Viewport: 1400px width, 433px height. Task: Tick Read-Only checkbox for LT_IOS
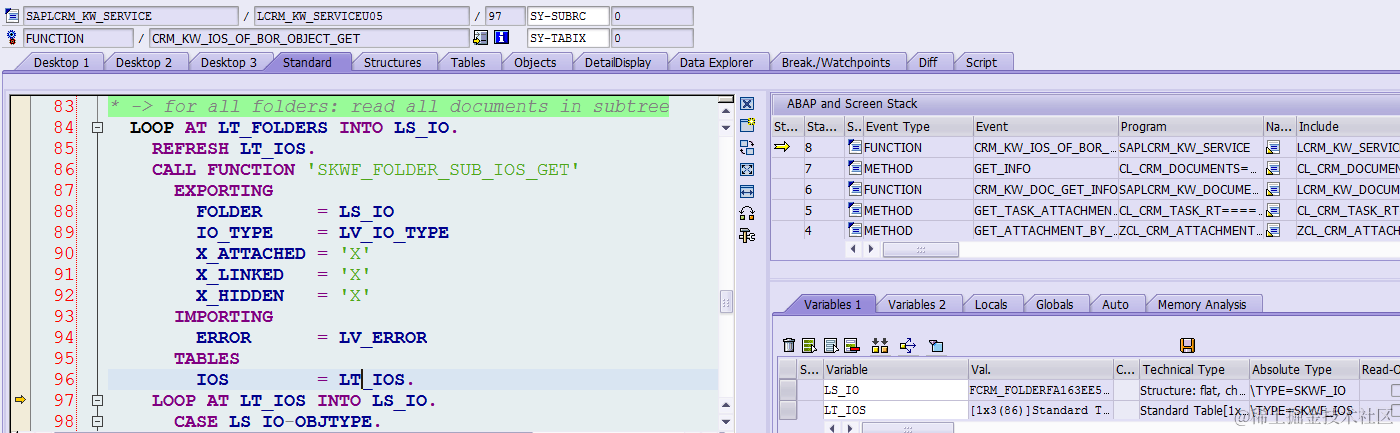click(1394, 410)
